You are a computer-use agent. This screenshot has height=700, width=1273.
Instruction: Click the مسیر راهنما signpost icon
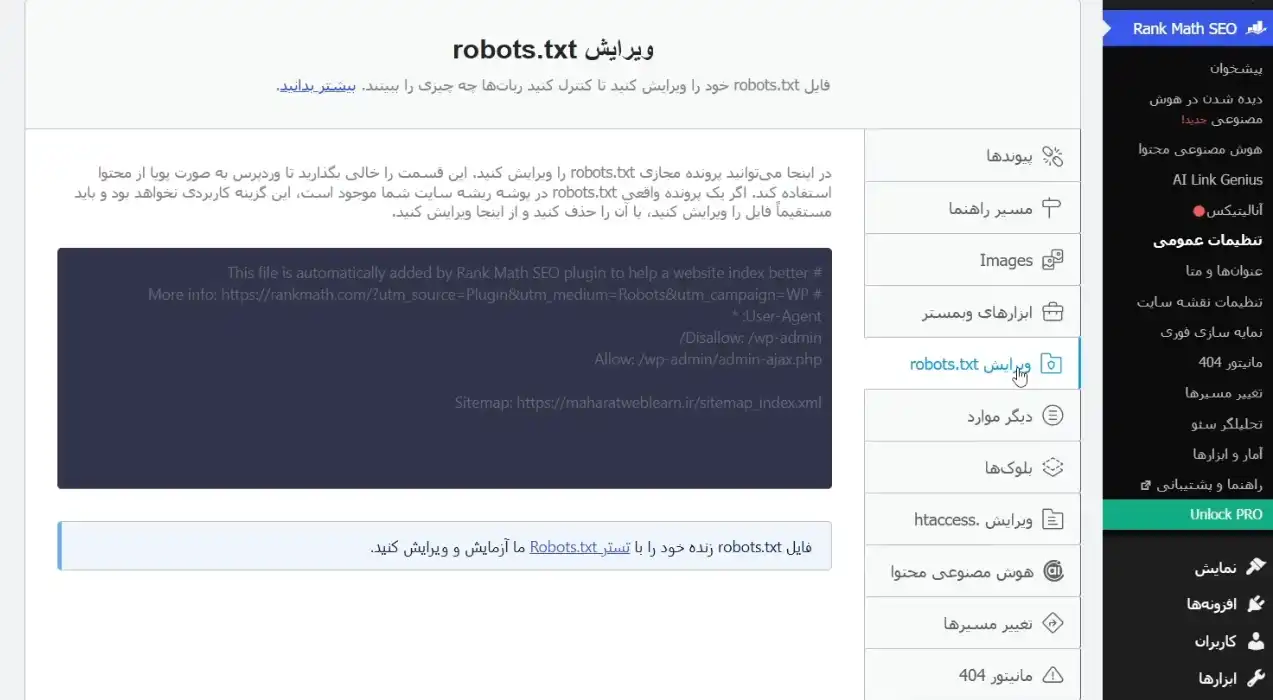1052,208
